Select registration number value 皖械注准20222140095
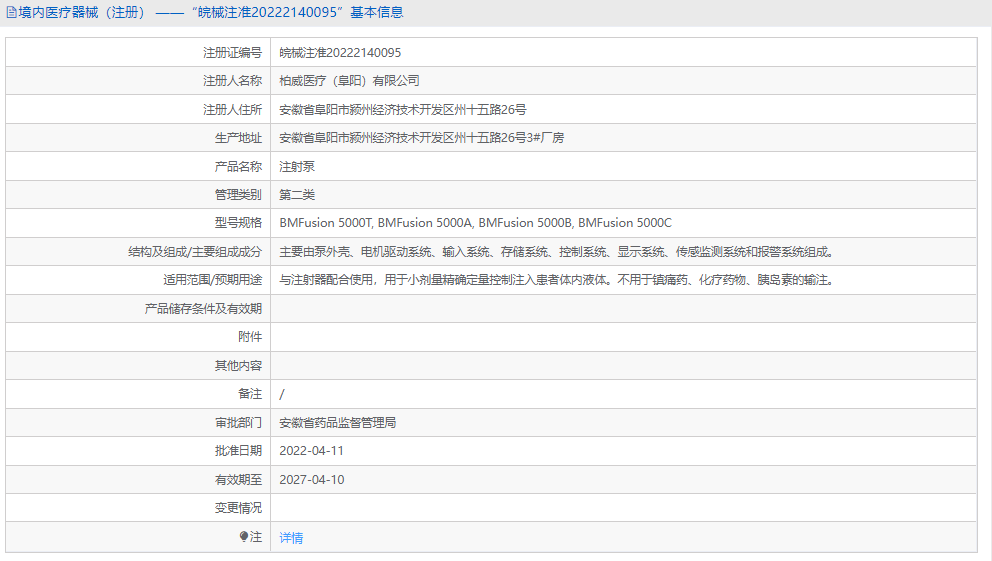The height and width of the screenshot is (561, 992). (x=340, y=52)
